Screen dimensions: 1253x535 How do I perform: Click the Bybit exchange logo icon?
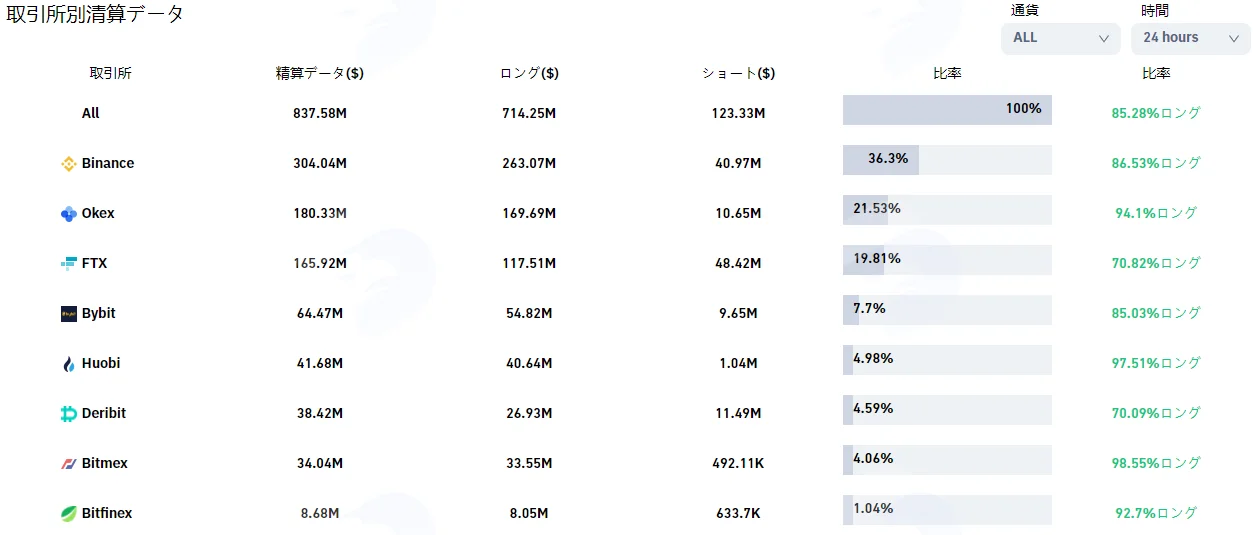(69, 314)
